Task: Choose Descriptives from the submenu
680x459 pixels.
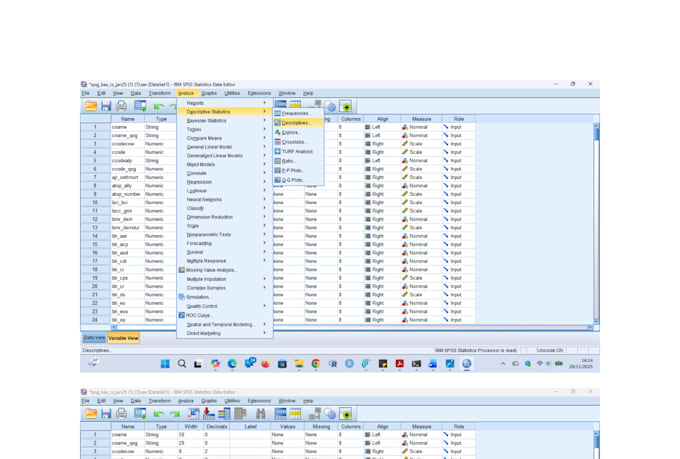Action: click(298, 123)
